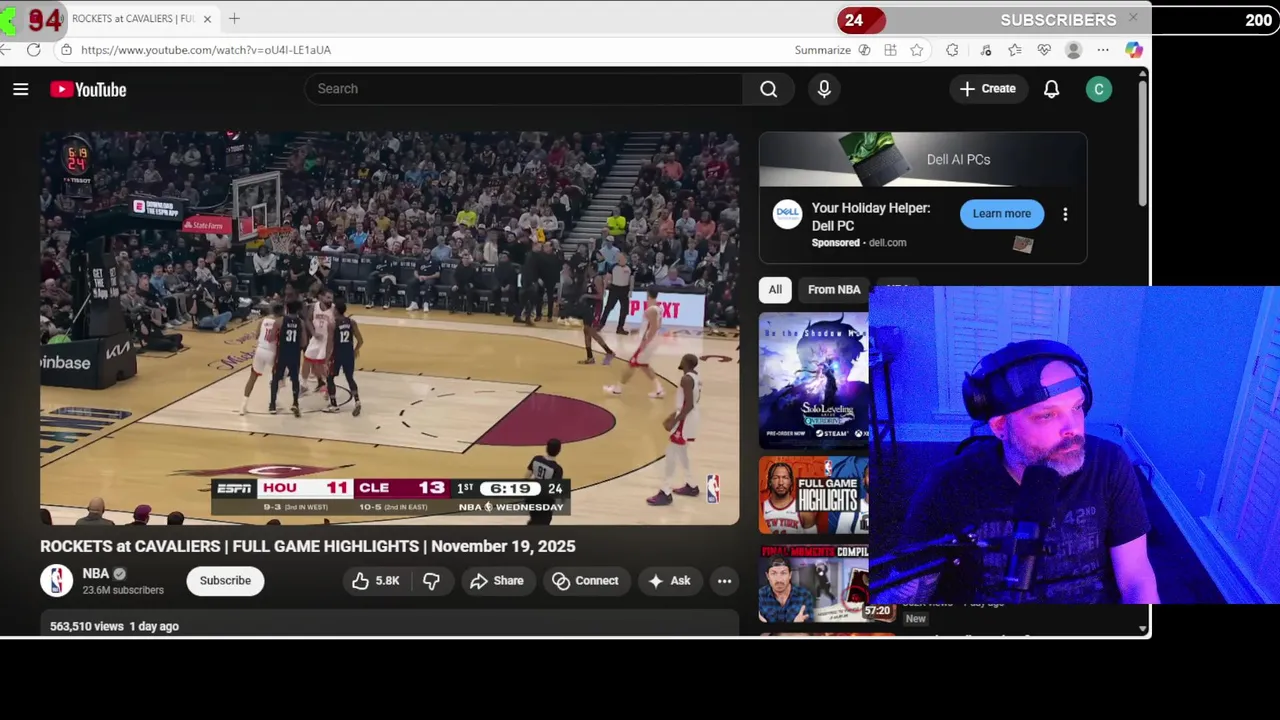The width and height of the screenshot is (1280, 720).
Task: Open the YouTube notifications bell
Action: click(1051, 89)
